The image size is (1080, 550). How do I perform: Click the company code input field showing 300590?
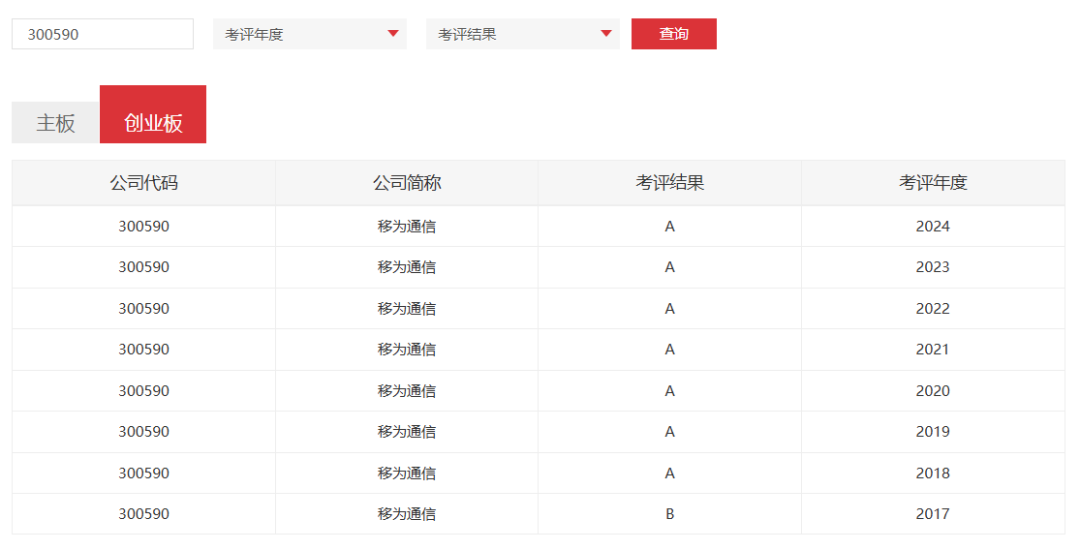103,34
